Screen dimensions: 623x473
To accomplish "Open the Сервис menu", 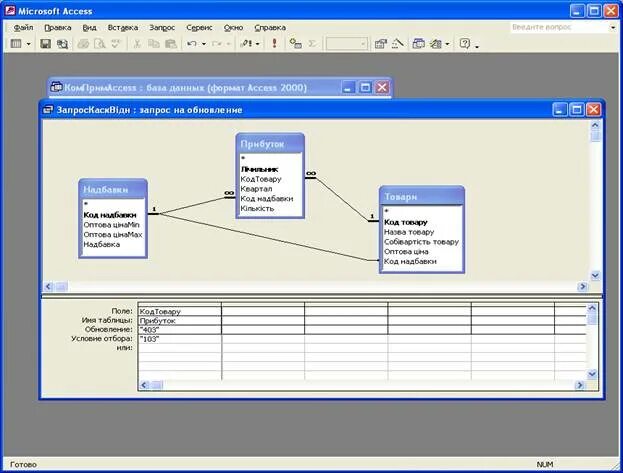I will click(x=199, y=27).
